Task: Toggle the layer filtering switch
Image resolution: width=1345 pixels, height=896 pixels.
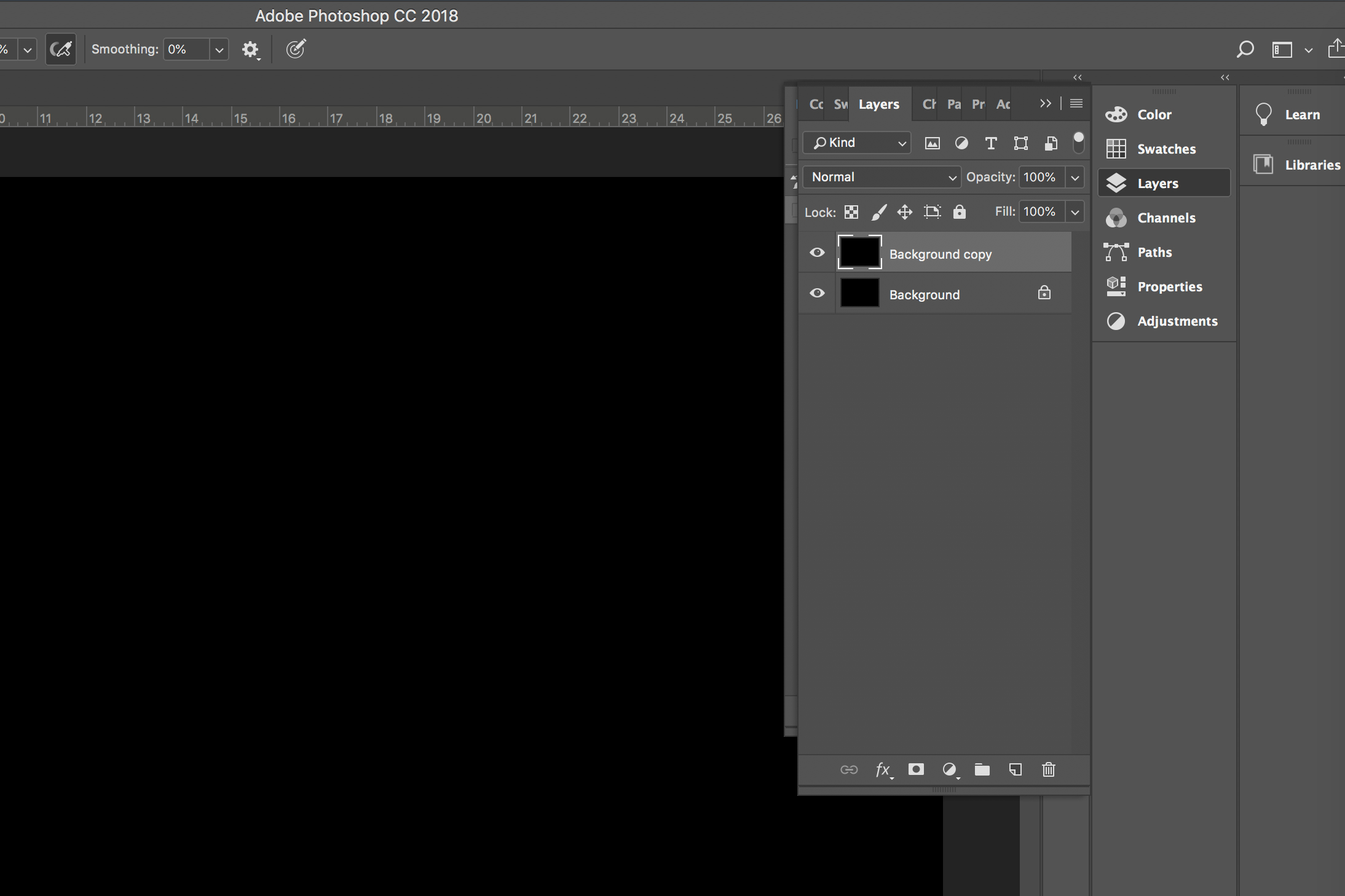Action: (1078, 143)
